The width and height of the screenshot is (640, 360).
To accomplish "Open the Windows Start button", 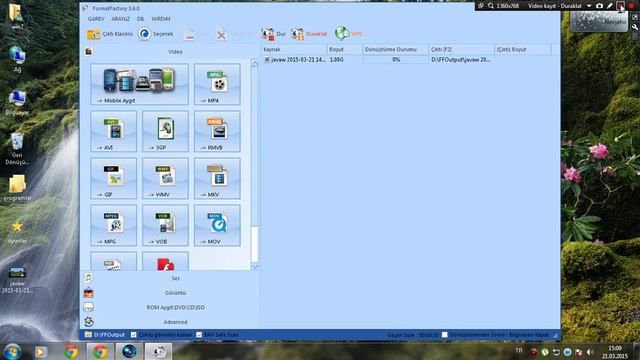I will (12, 351).
